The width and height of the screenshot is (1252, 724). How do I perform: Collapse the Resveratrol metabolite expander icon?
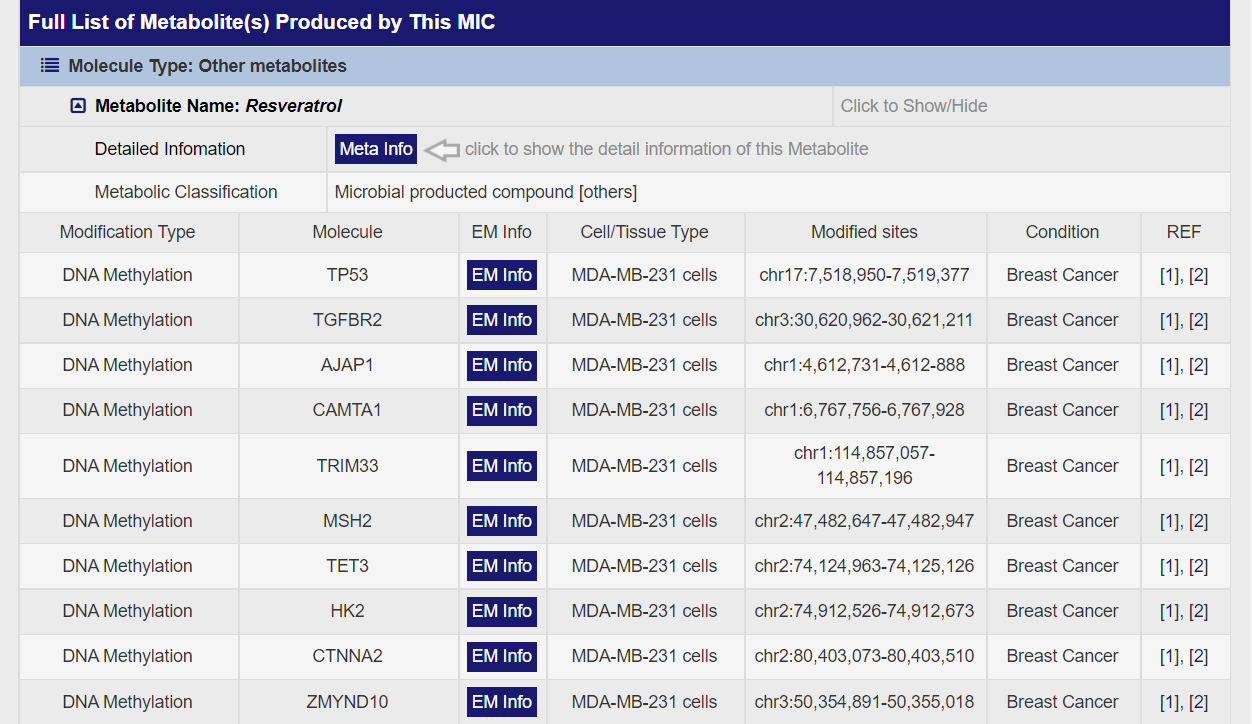click(x=78, y=106)
